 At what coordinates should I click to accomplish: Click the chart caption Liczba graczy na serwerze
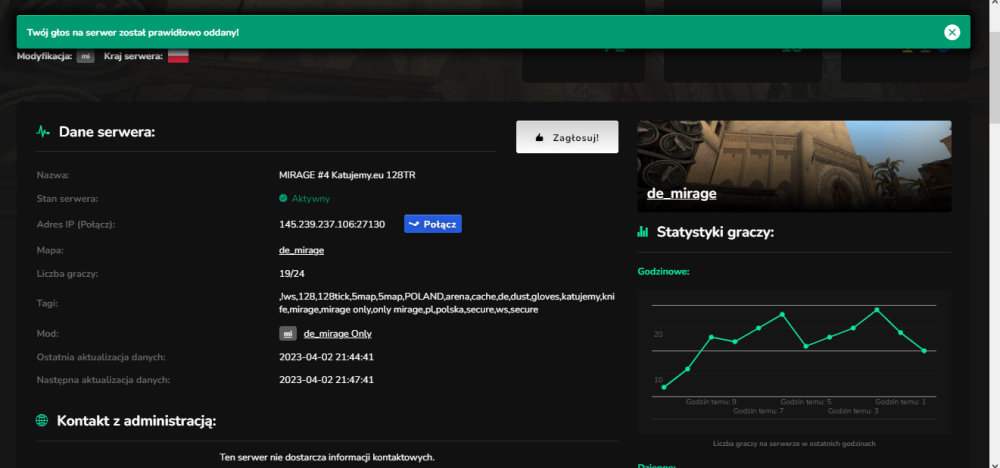[794, 443]
